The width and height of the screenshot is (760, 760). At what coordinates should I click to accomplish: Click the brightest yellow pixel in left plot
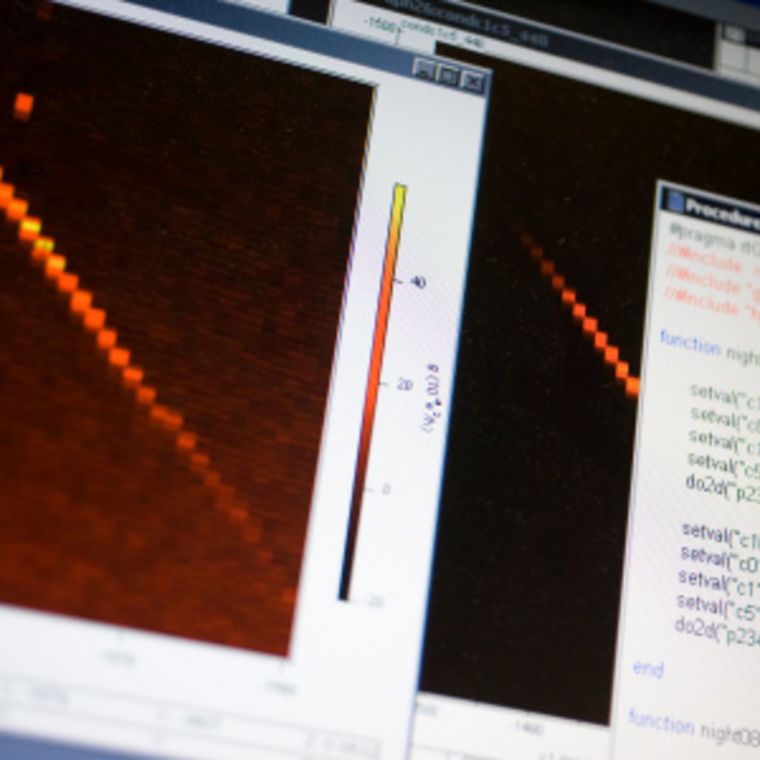point(44,244)
